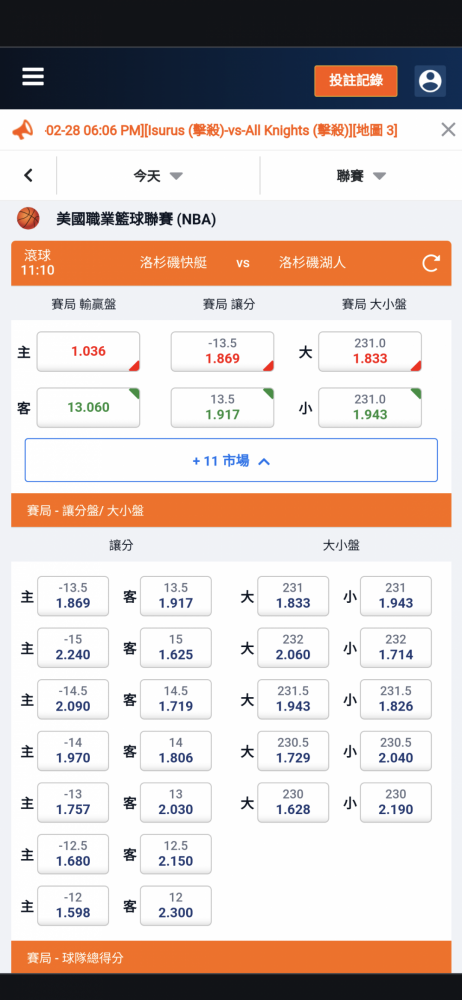Dismiss the announcement ticker bar
The width and height of the screenshot is (462, 1000).
click(448, 130)
